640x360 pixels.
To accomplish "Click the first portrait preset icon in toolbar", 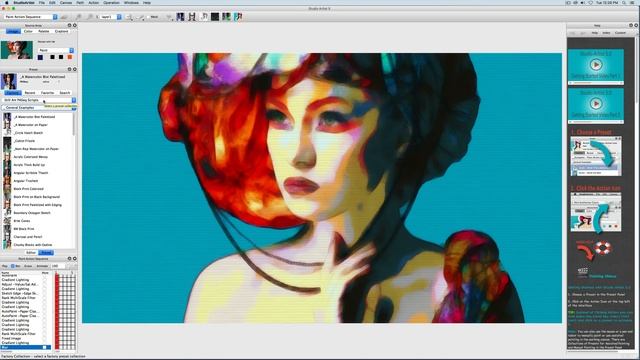I will pos(180,17).
